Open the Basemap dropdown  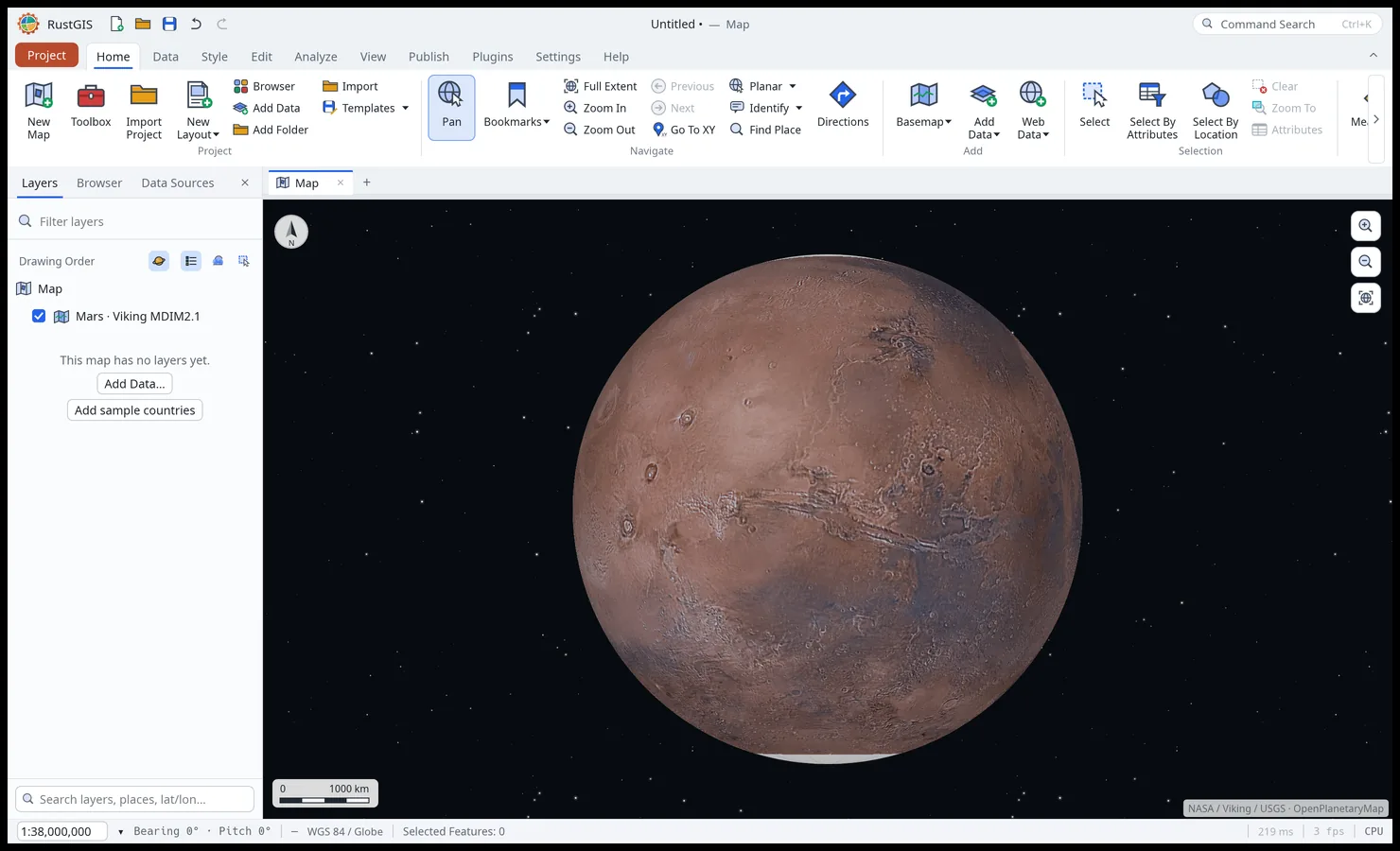coord(923,106)
